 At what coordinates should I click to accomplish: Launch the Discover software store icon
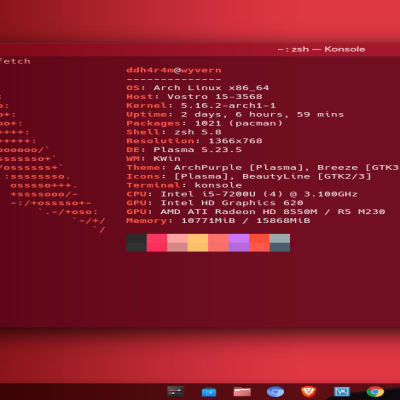point(209,392)
